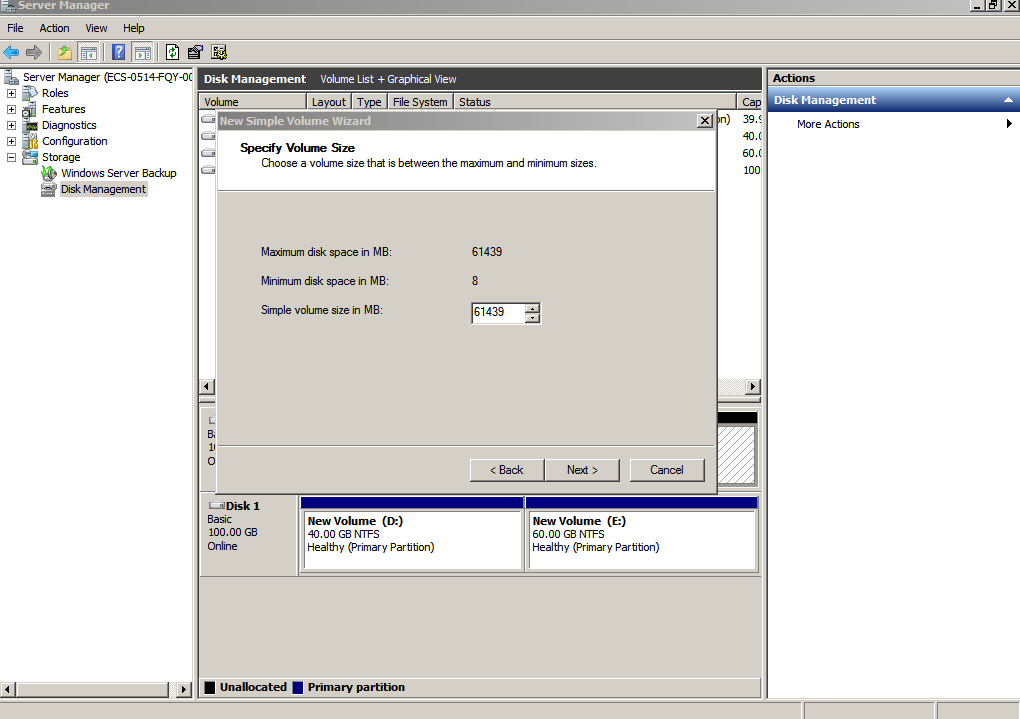Click the Storage node icon

[x=30, y=157]
